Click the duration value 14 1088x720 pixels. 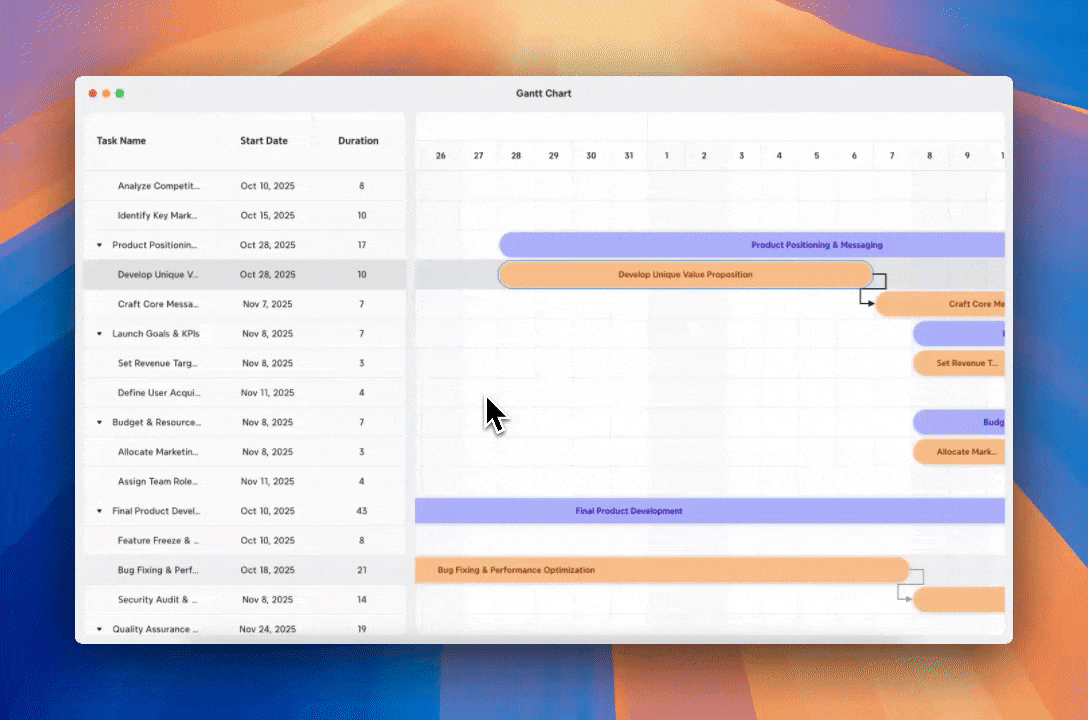[x=362, y=599]
